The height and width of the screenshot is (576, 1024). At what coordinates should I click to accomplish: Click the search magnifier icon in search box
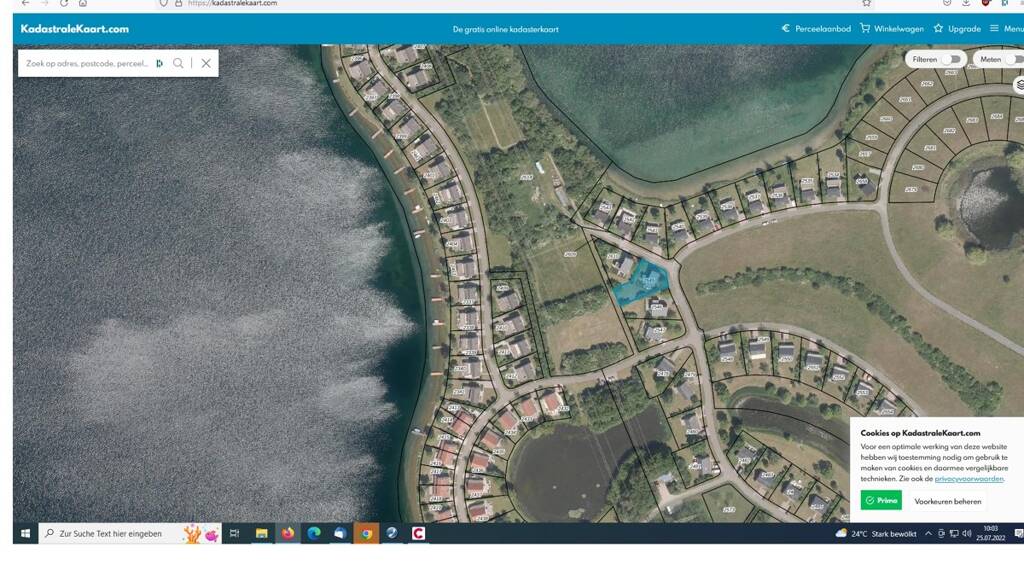178,63
